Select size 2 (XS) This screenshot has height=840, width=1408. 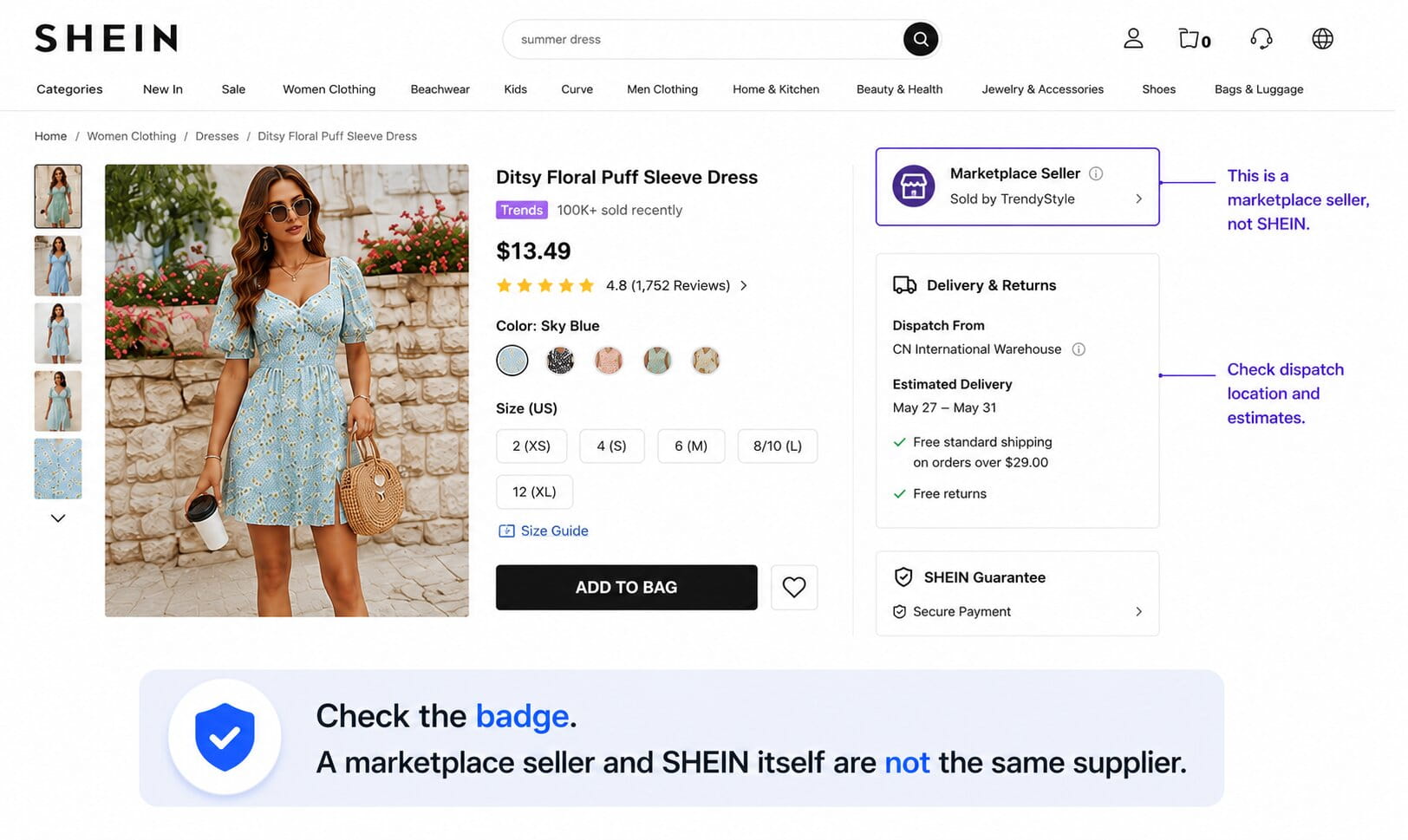531,446
